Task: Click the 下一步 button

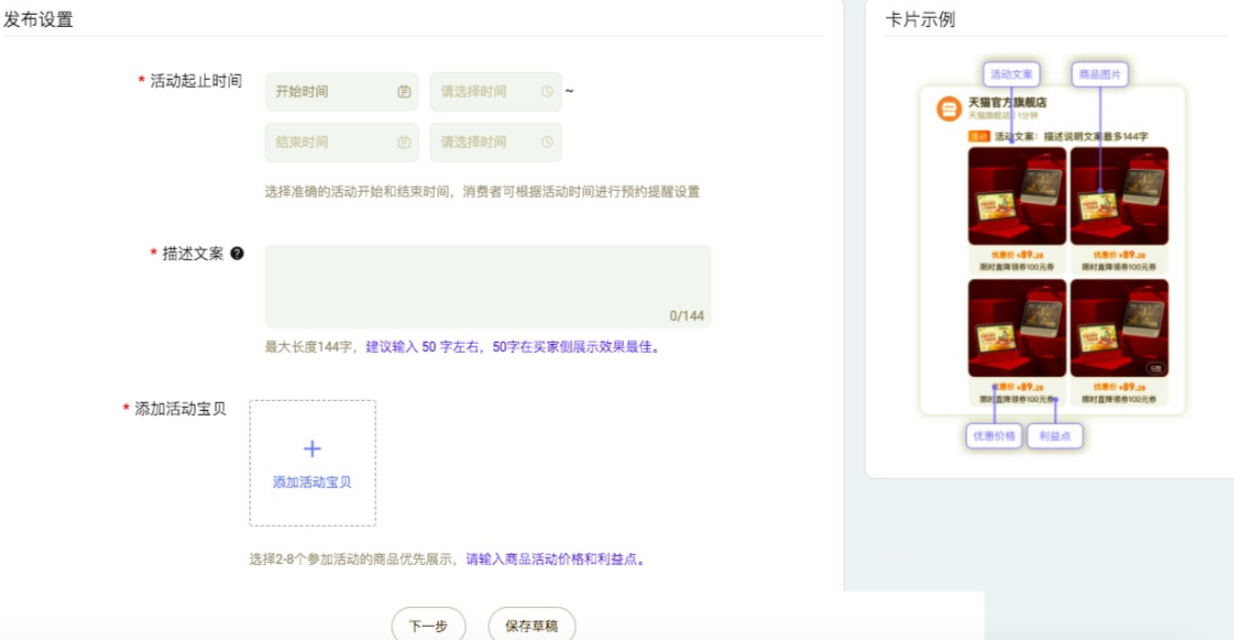Action: tap(428, 624)
